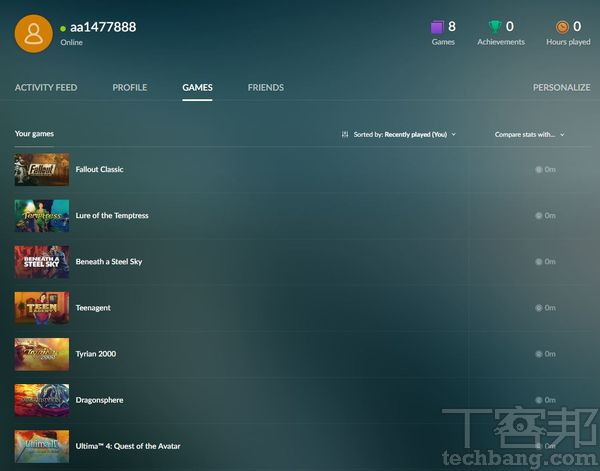The height and width of the screenshot is (471, 600).
Task: Open the Beneath a Steel Sky thumbnail
Action: 42,262
